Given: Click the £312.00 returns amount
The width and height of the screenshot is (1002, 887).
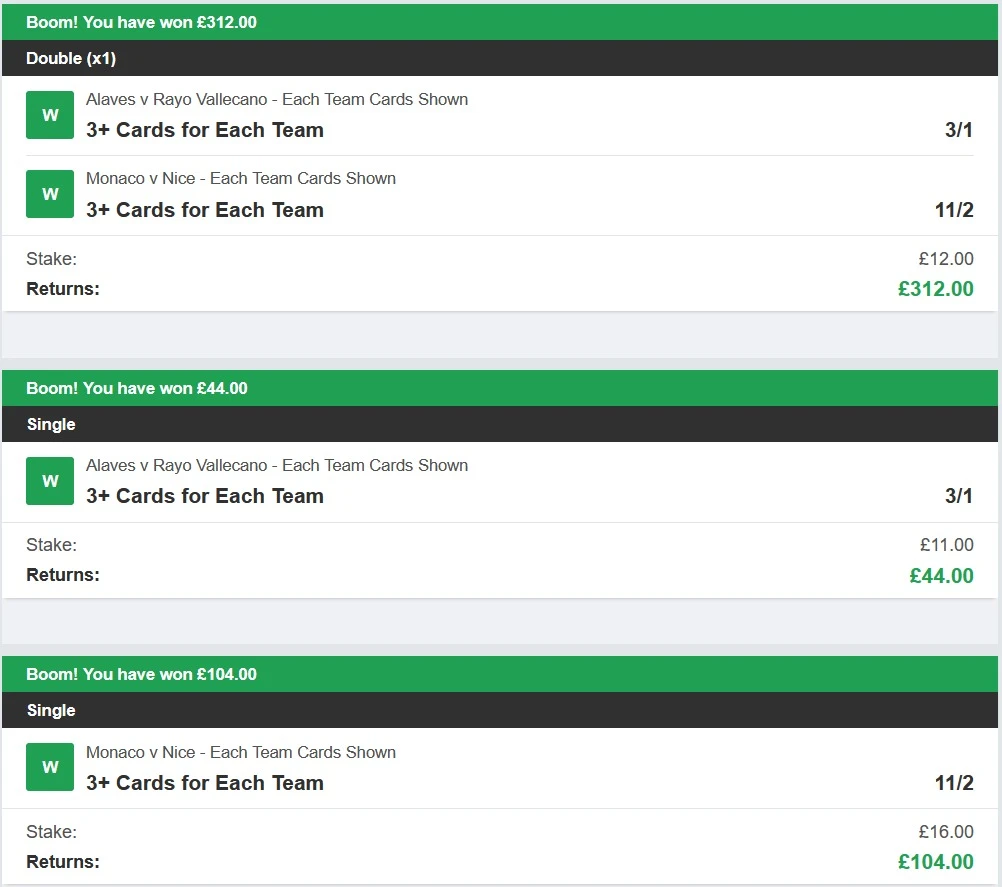Looking at the screenshot, I should (936, 289).
